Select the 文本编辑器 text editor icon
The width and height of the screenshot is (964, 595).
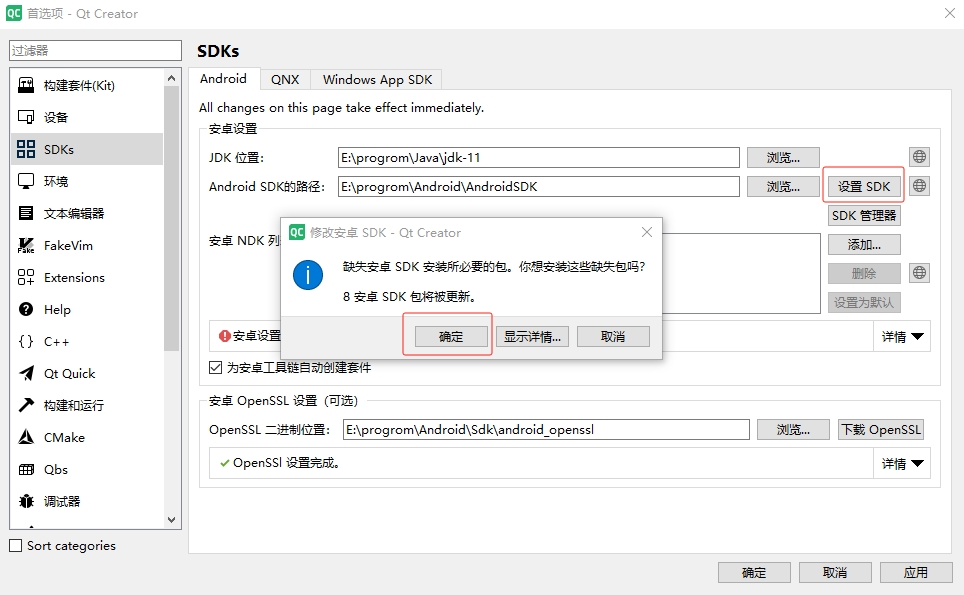pos(26,213)
